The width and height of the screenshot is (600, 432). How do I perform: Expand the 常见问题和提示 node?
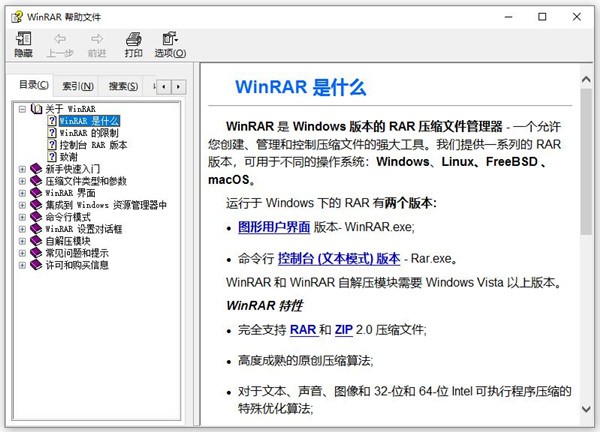[22, 253]
